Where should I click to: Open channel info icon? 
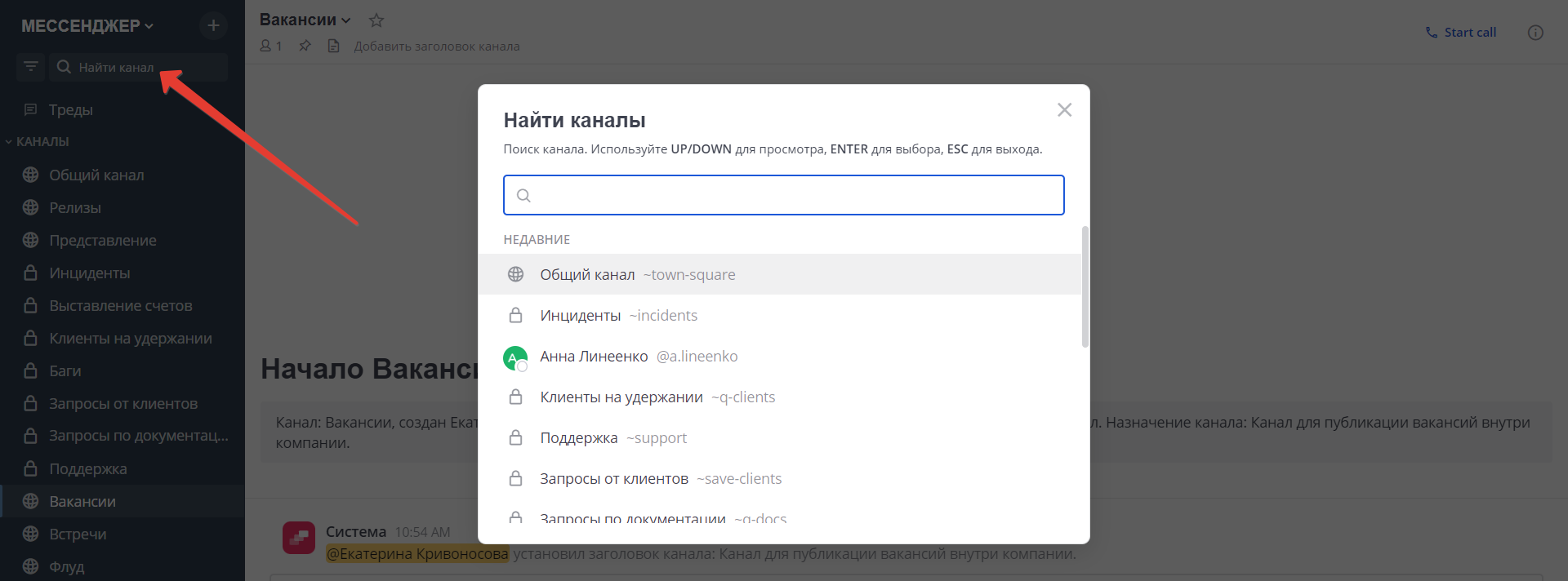1535,33
